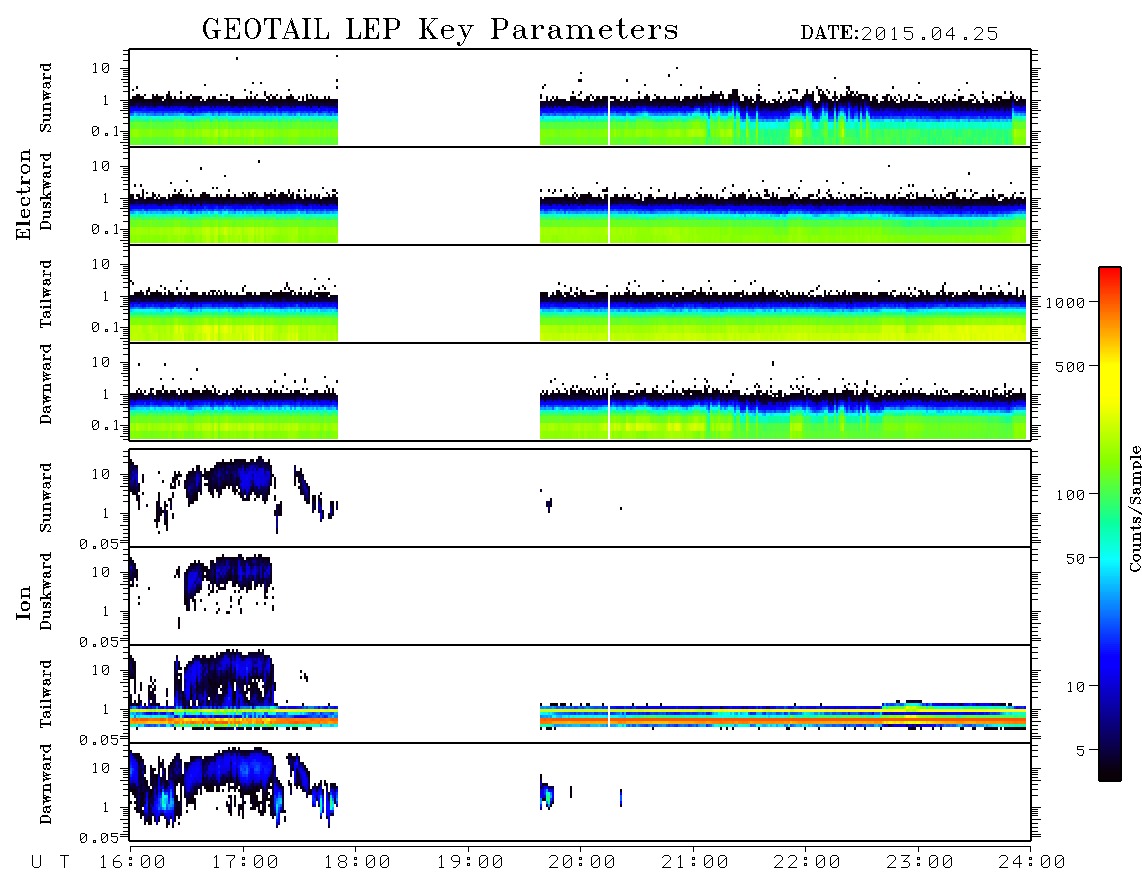
Task: Click the "GEOTAIL LEP Key Parameters" title
Action: click(x=440, y=30)
